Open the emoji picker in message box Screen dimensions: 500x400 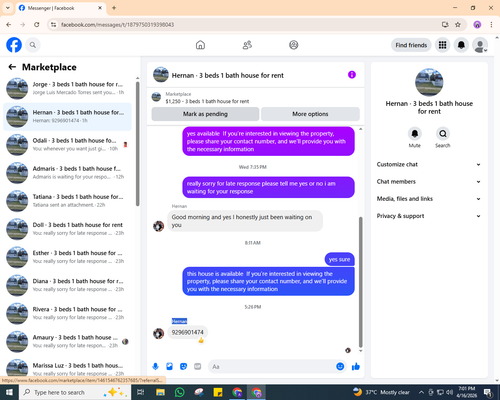pyautogui.click(x=340, y=367)
